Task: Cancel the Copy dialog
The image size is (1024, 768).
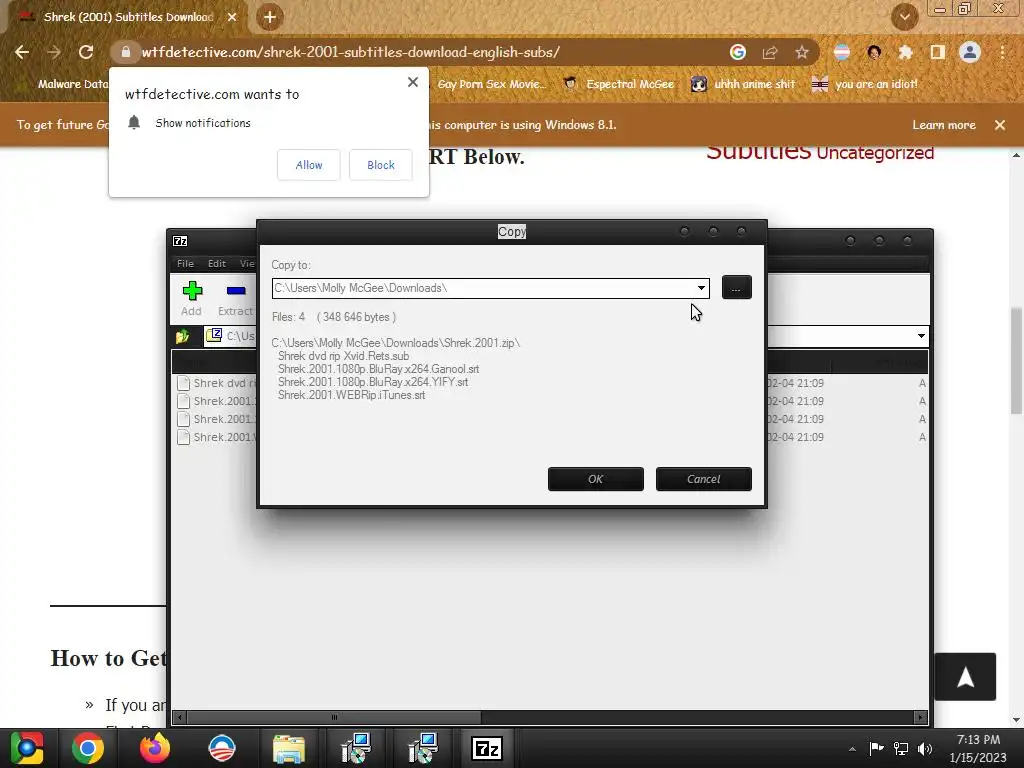Action: [703, 479]
